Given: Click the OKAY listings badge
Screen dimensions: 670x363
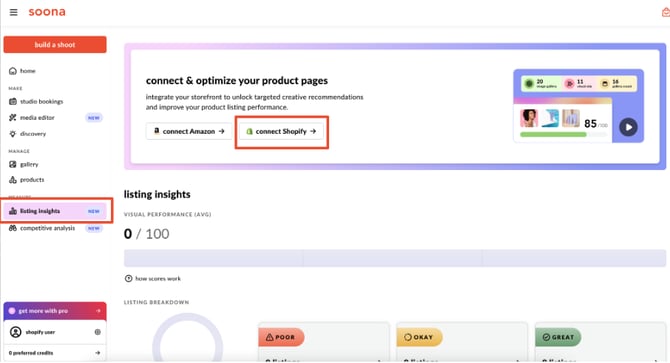Looking at the screenshot, I should coord(419,337).
